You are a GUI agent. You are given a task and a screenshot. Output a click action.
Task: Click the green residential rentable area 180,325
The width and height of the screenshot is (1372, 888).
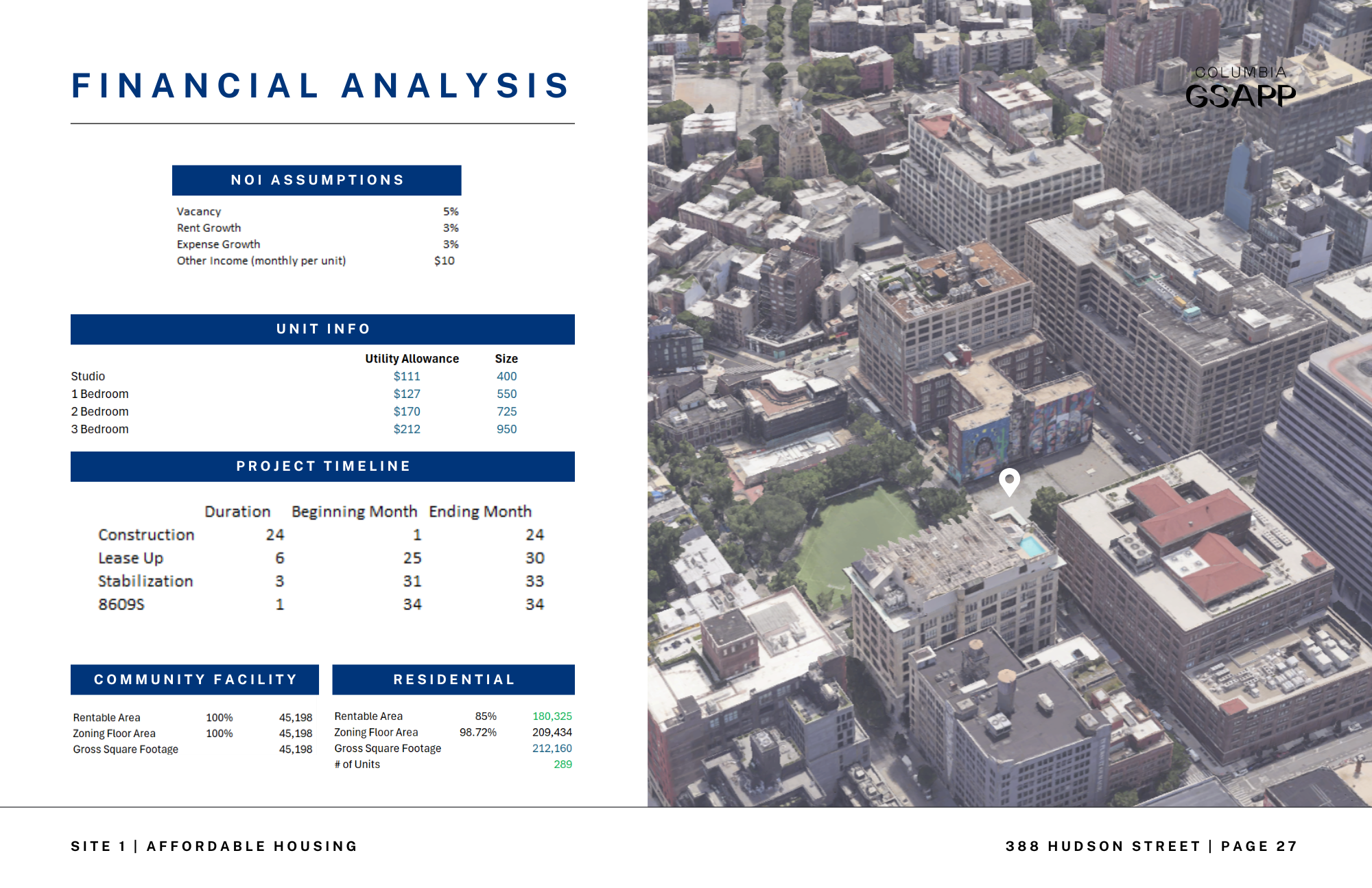click(x=552, y=716)
